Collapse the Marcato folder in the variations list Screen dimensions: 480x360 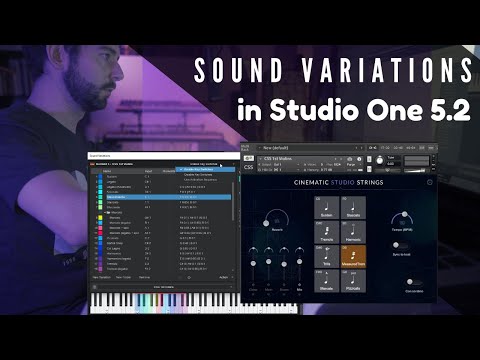(x=104, y=212)
